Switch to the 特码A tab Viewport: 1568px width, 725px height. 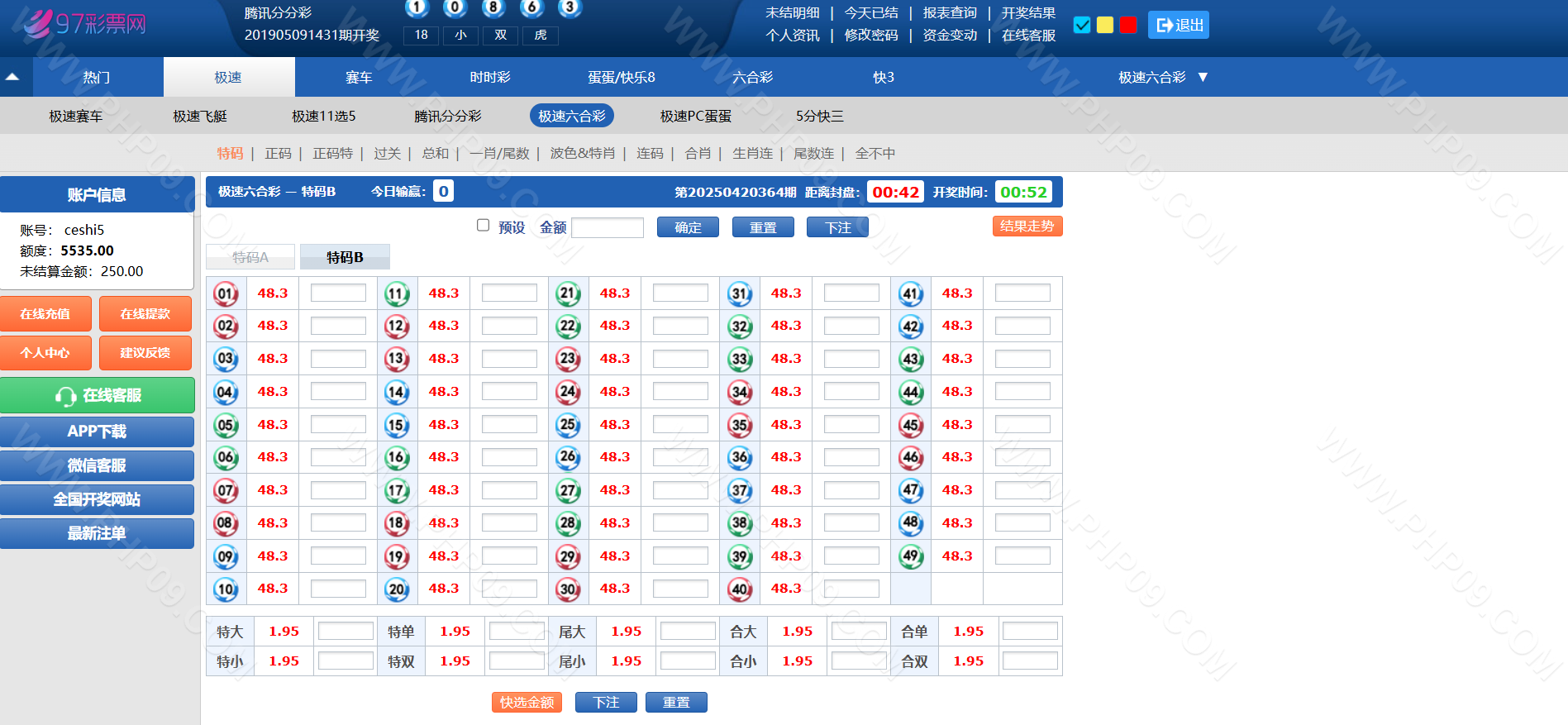click(x=250, y=257)
